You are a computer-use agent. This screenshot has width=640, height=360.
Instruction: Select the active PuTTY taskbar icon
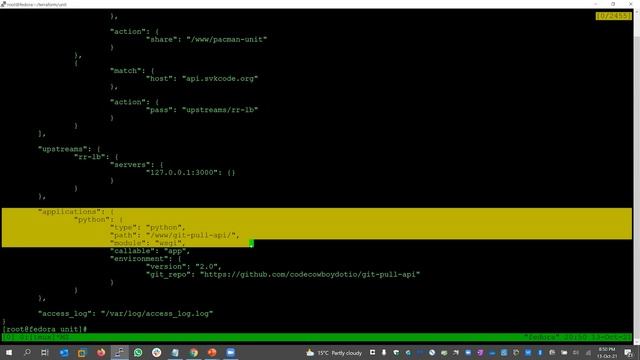119,352
